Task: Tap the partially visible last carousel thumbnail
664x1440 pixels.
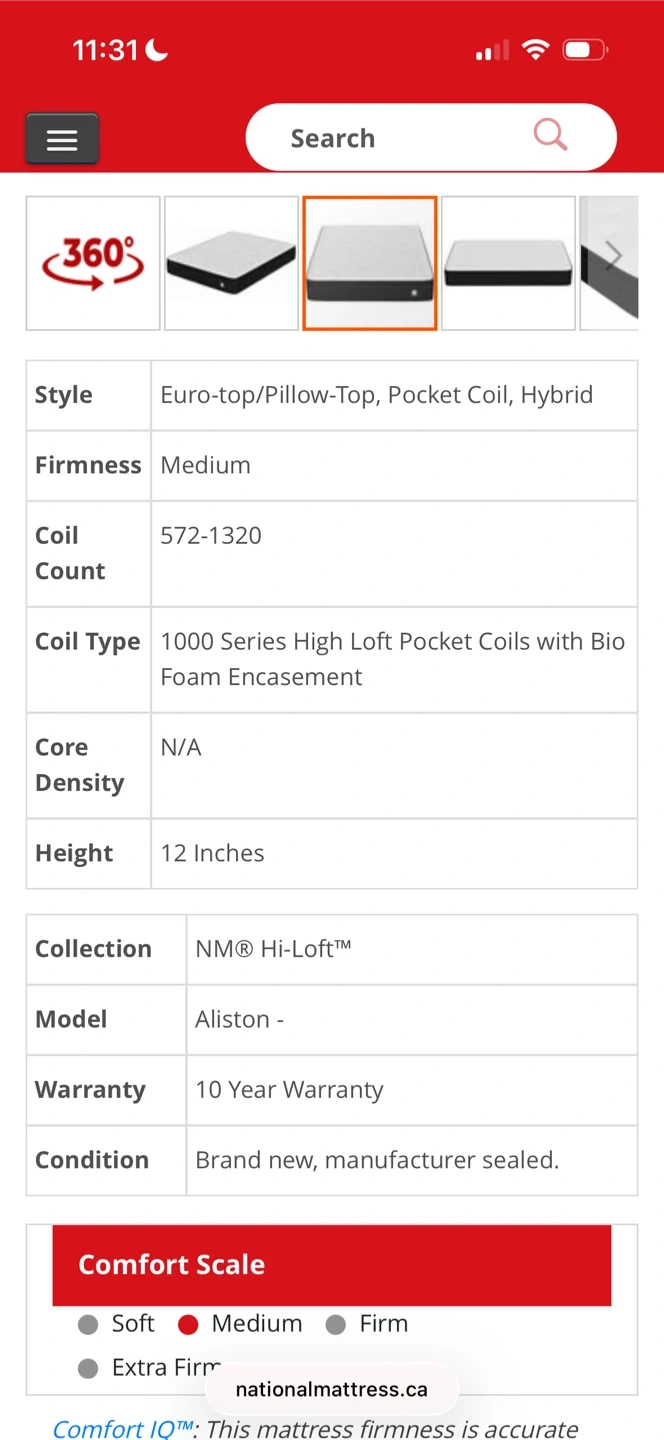Action: 609,263
